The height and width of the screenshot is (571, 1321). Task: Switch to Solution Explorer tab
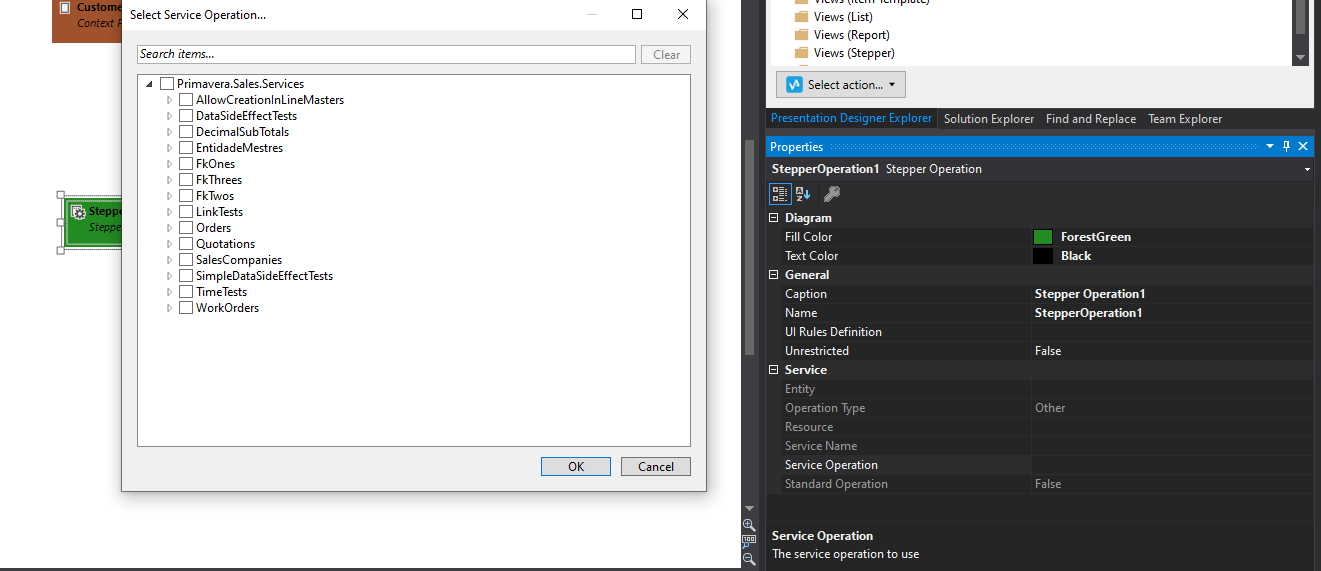pyautogui.click(x=989, y=119)
